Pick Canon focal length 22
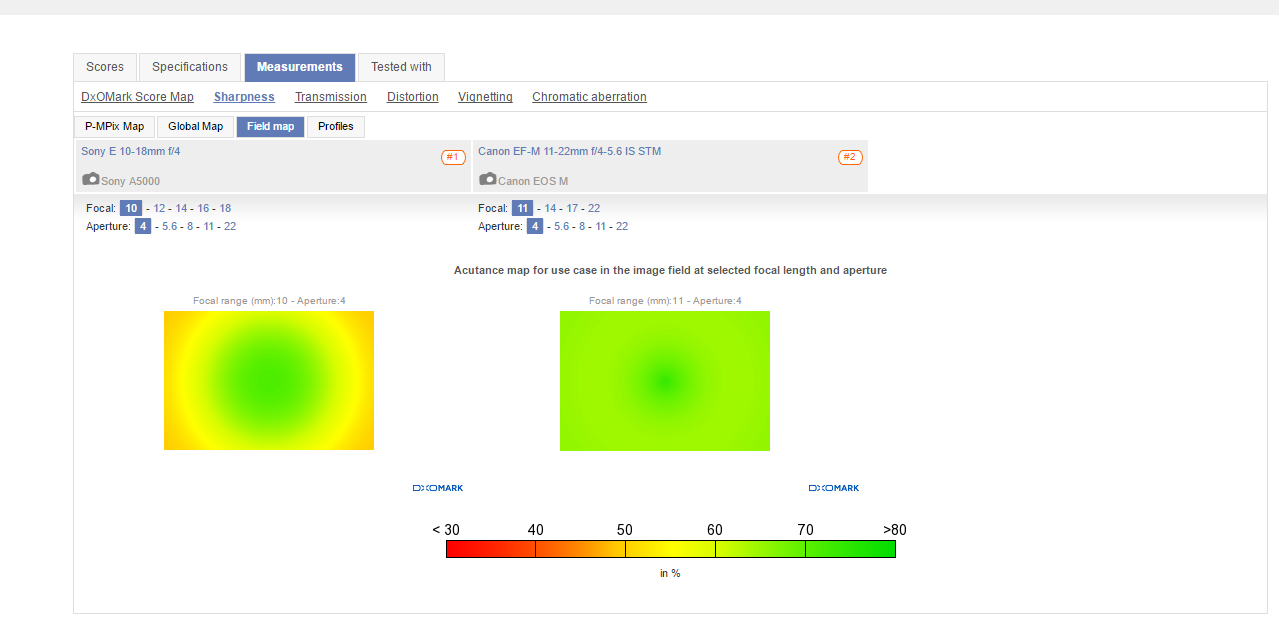 pos(594,208)
